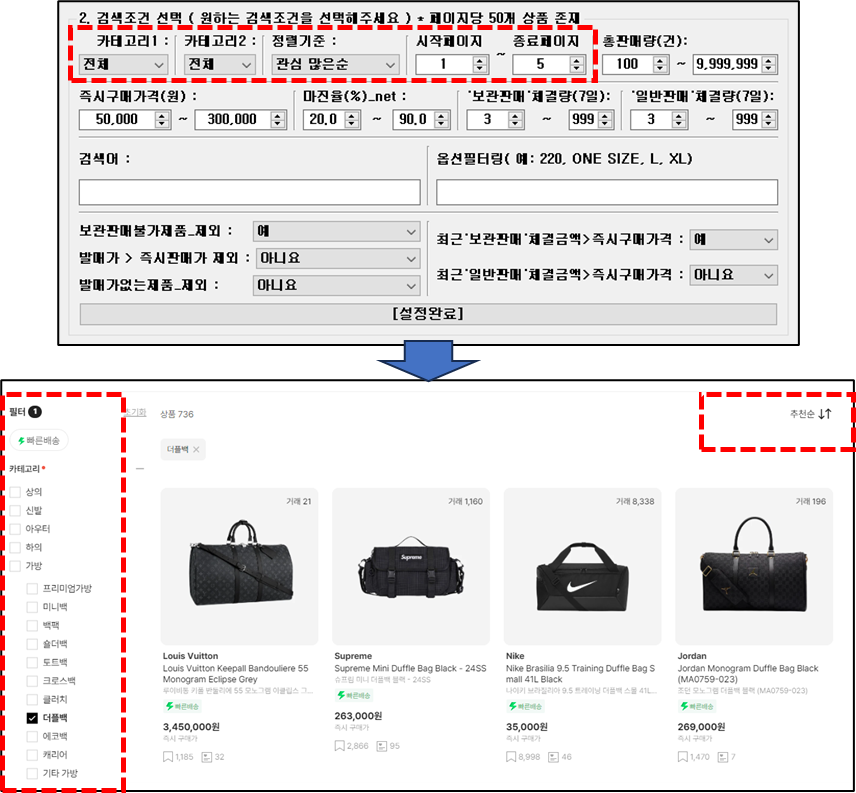856x793 pixels.
Task: Click the review icon showing 32
Action: pyautogui.click(x=207, y=757)
